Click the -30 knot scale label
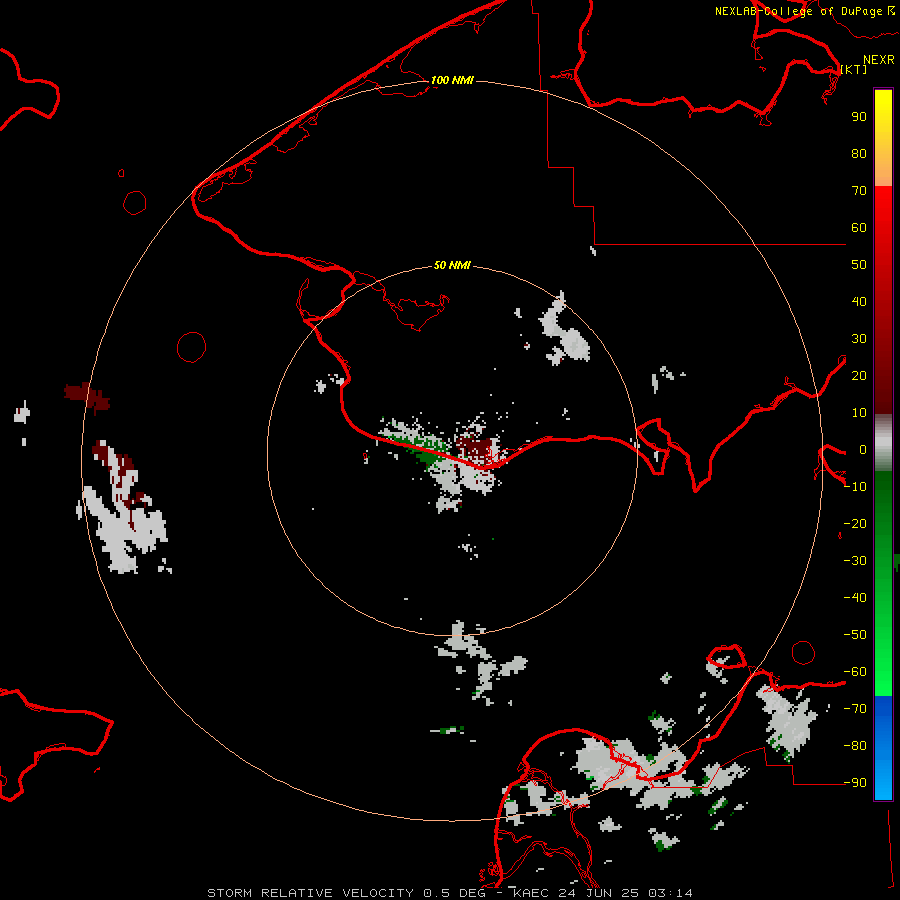 (x=855, y=561)
